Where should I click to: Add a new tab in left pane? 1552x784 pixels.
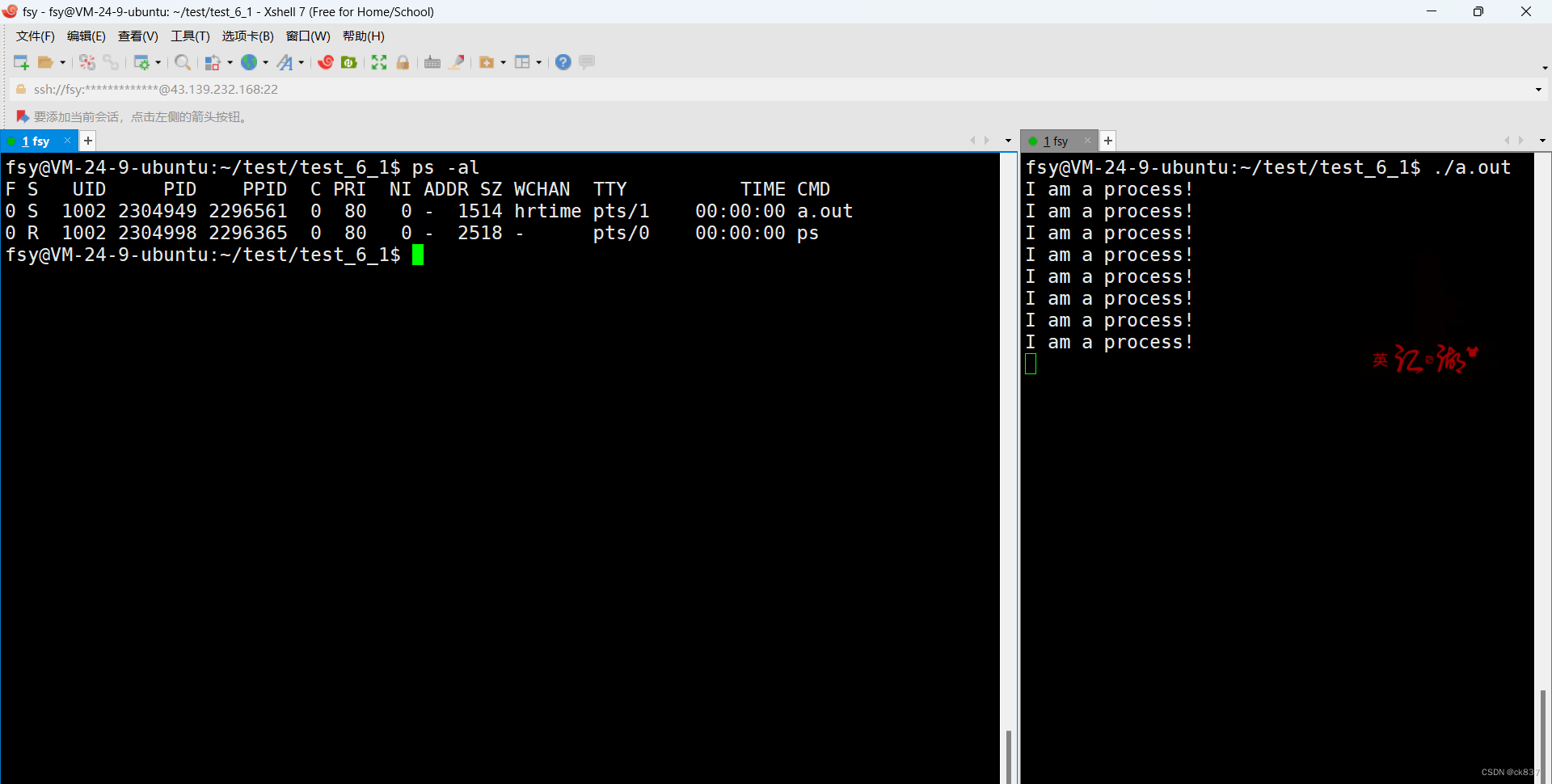click(x=88, y=141)
